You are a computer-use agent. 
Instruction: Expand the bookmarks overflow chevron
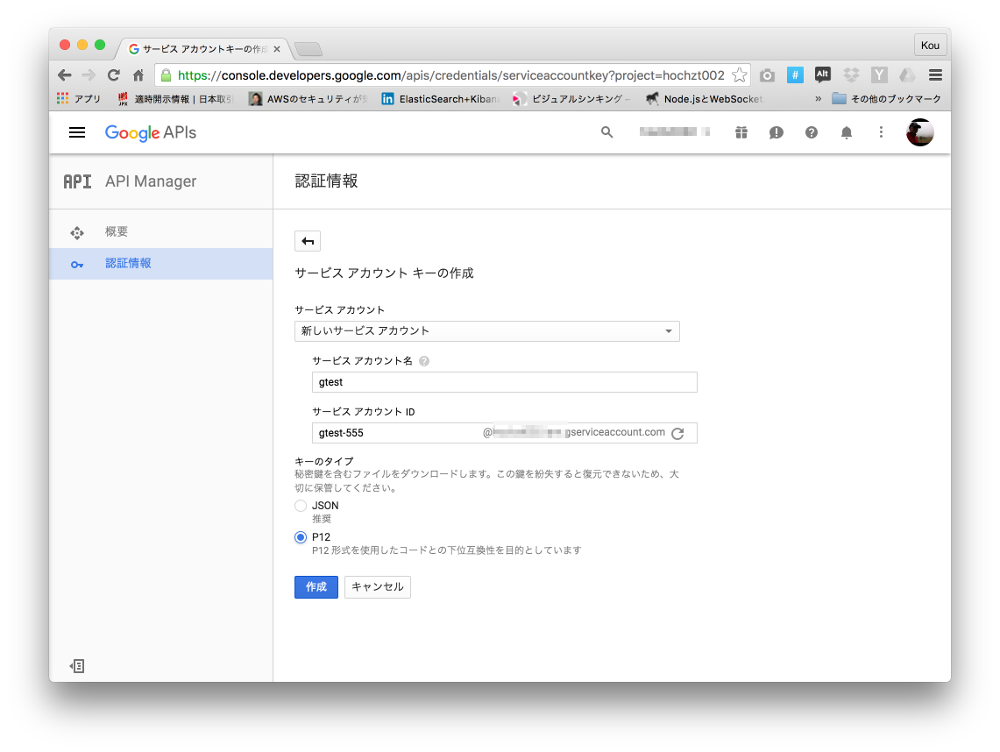(818, 99)
